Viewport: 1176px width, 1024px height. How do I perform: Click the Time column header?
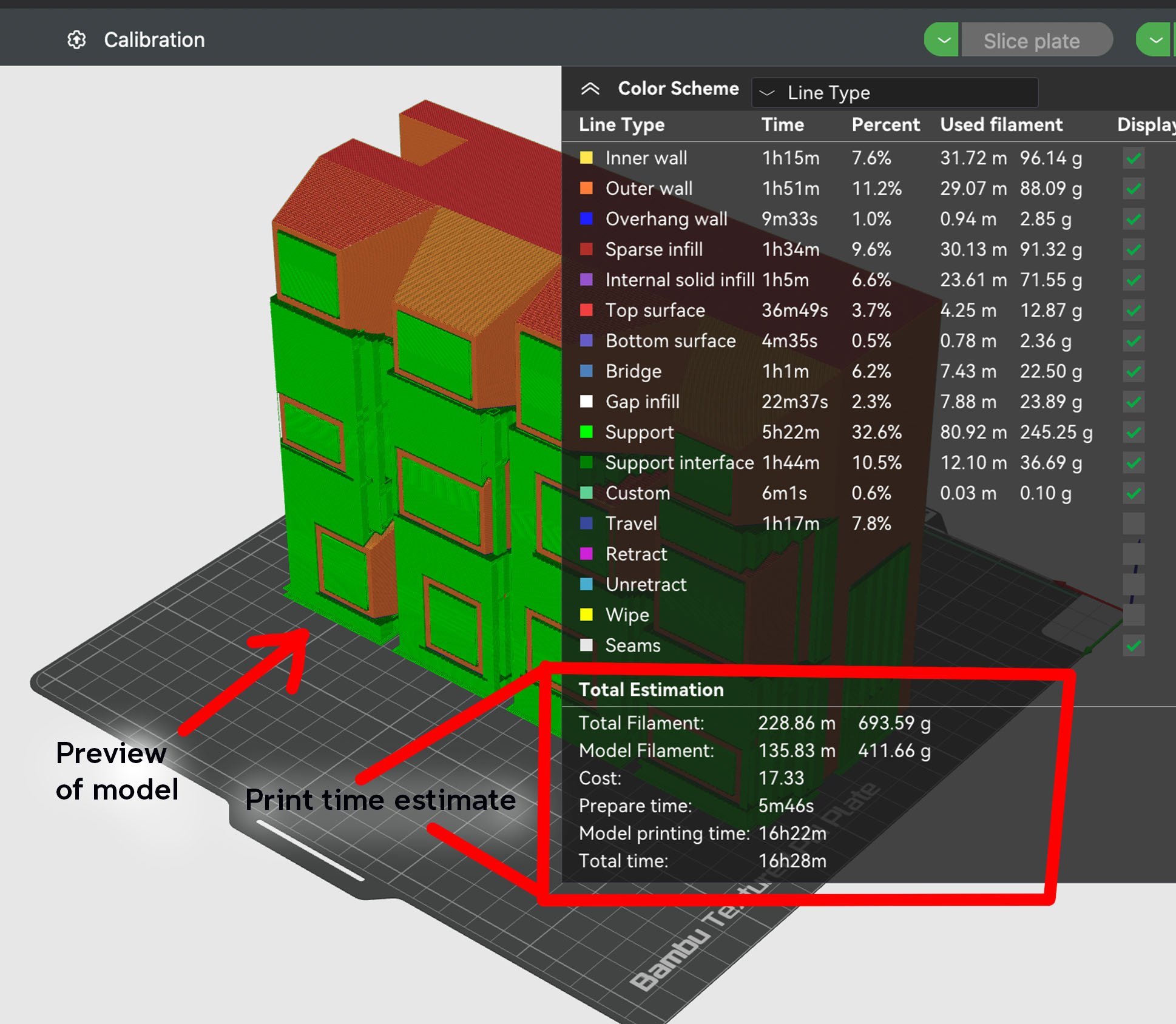pos(782,125)
